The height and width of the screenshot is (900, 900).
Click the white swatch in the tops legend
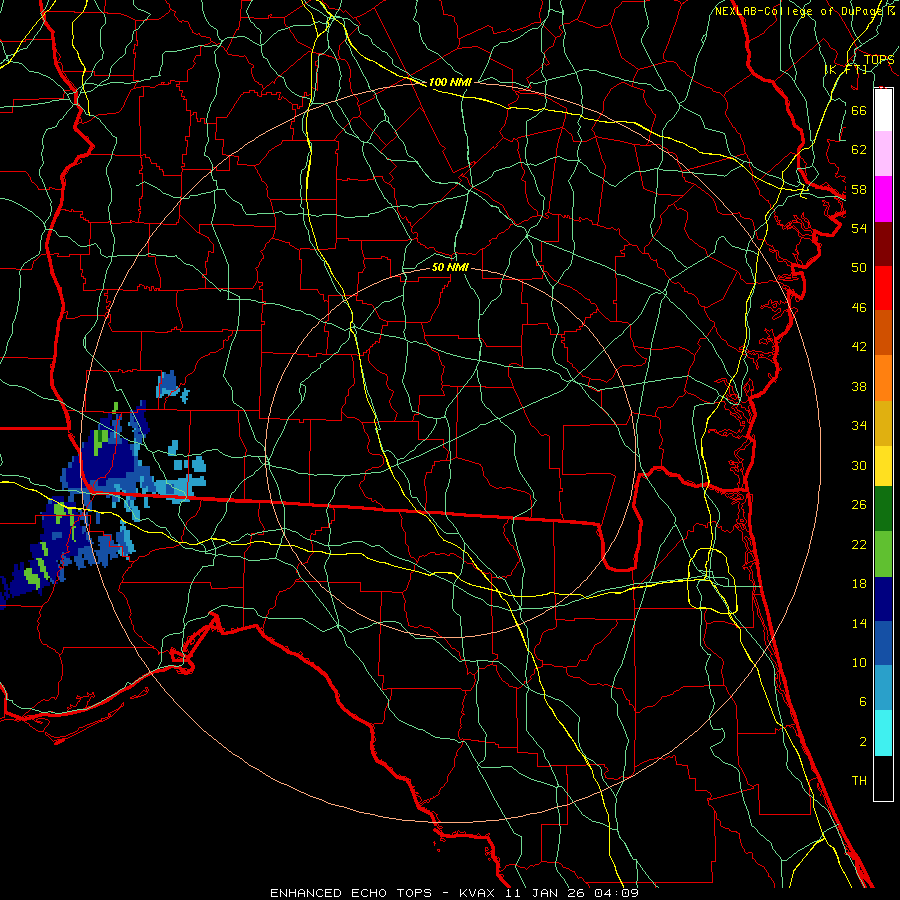click(x=883, y=110)
